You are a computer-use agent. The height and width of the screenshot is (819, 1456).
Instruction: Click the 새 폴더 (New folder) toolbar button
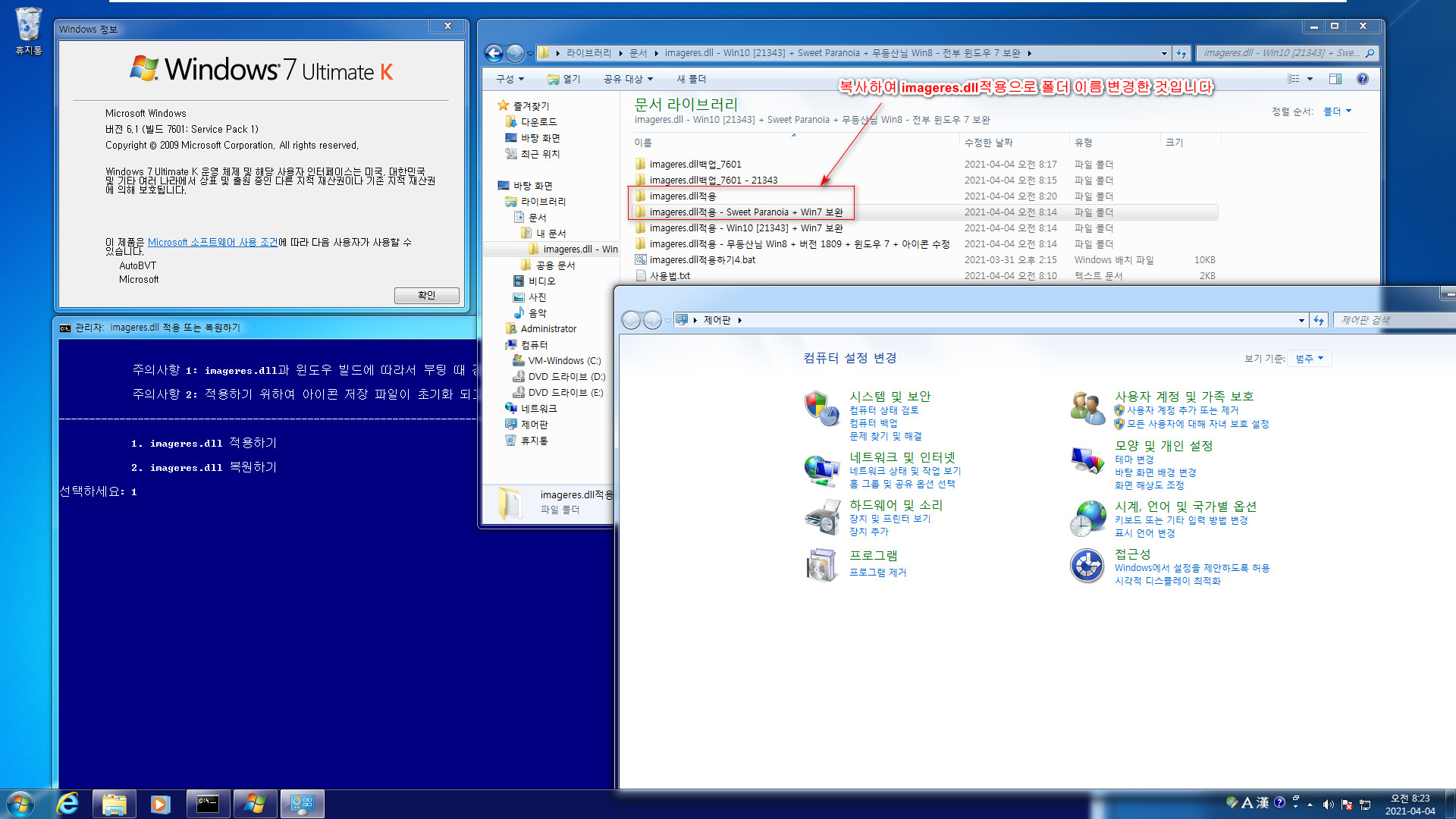(x=691, y=79)
